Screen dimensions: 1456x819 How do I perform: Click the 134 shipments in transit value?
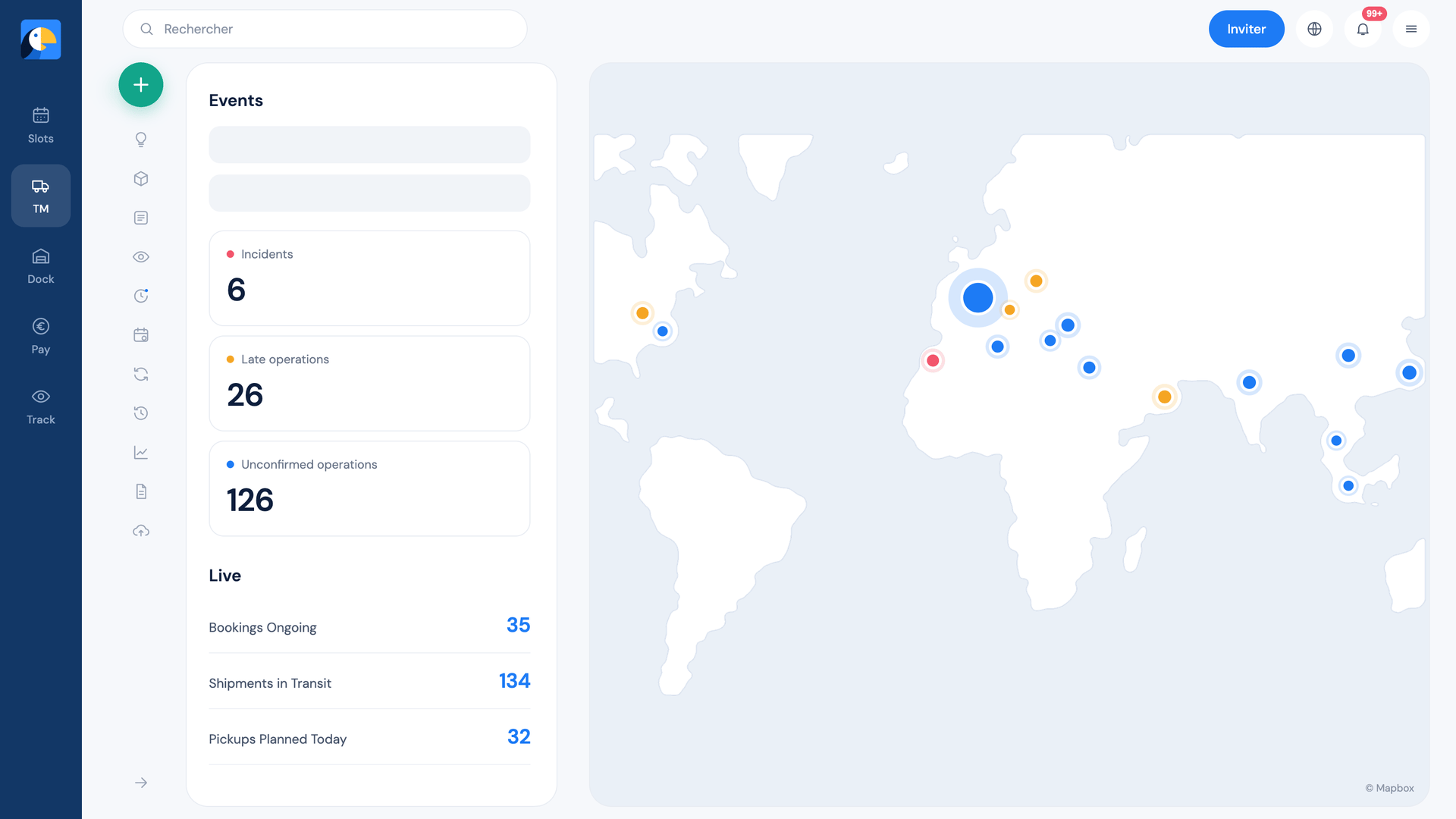tap(514, 681)
